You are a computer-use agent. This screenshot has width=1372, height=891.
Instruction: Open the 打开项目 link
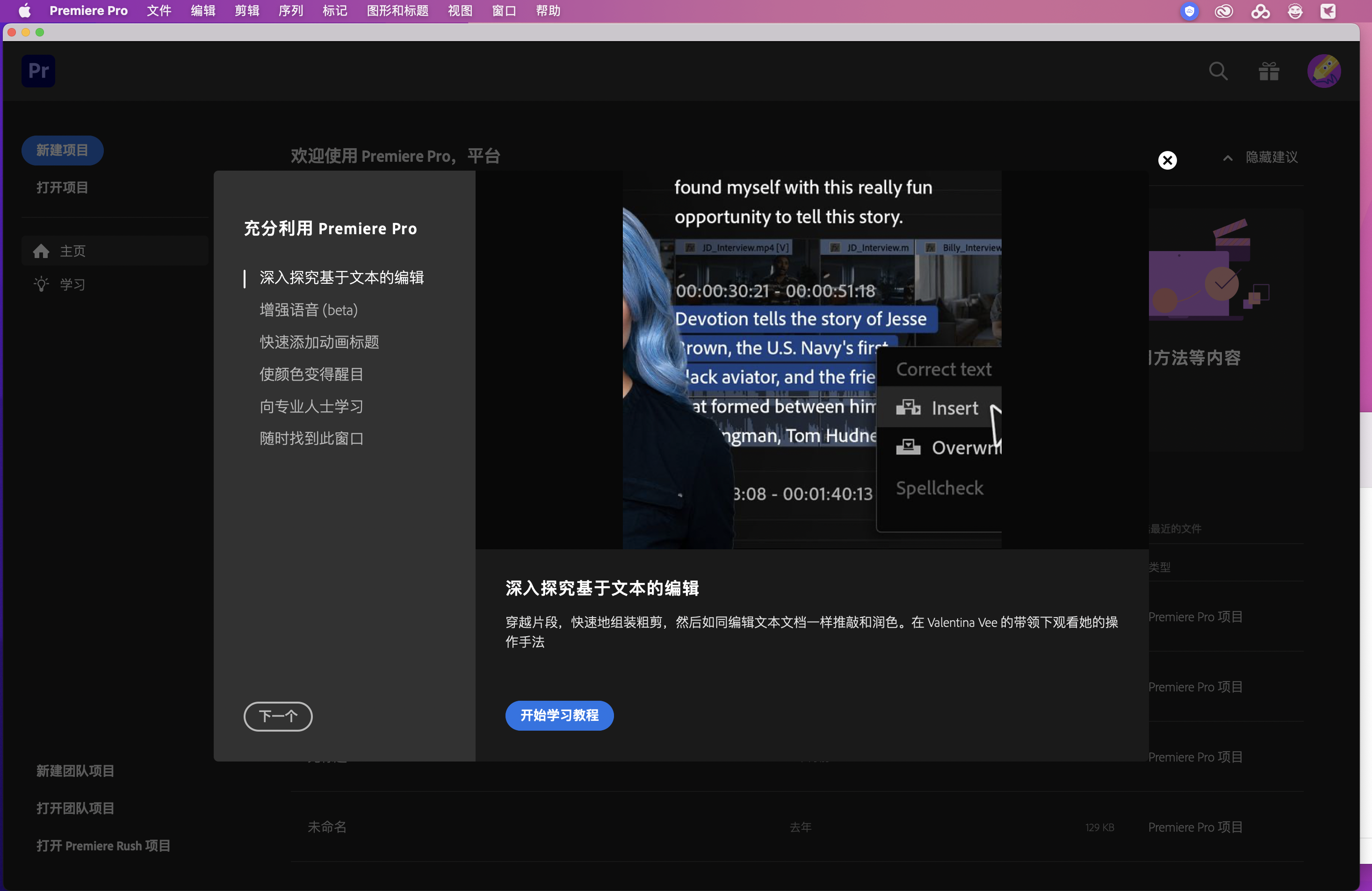point(62,187)
